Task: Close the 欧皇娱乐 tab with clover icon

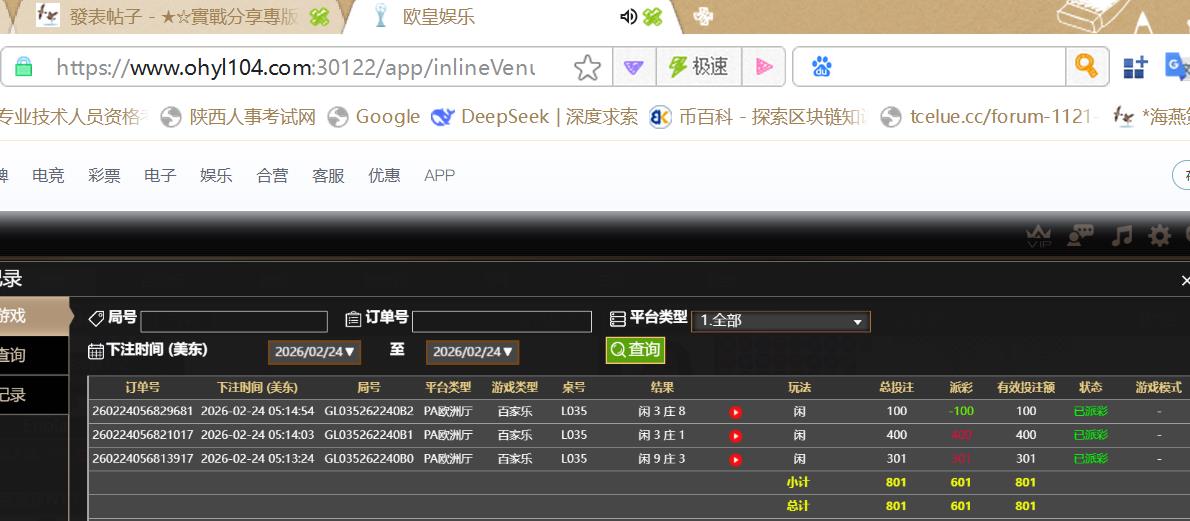Action: coord(653,17)
